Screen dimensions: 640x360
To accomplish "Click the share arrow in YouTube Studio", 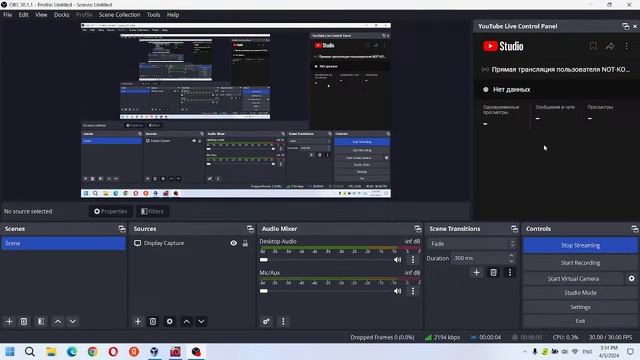I will click(x=610, y=46).
